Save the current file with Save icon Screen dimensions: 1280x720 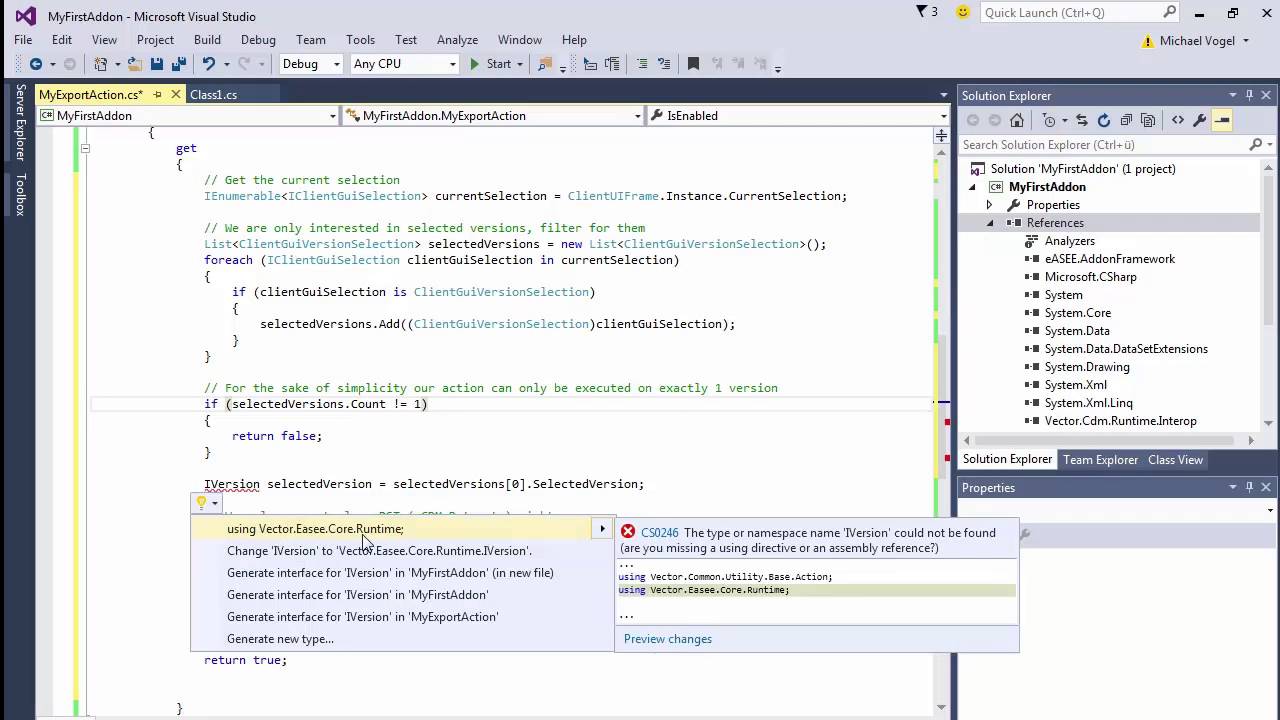click(157, 64)
